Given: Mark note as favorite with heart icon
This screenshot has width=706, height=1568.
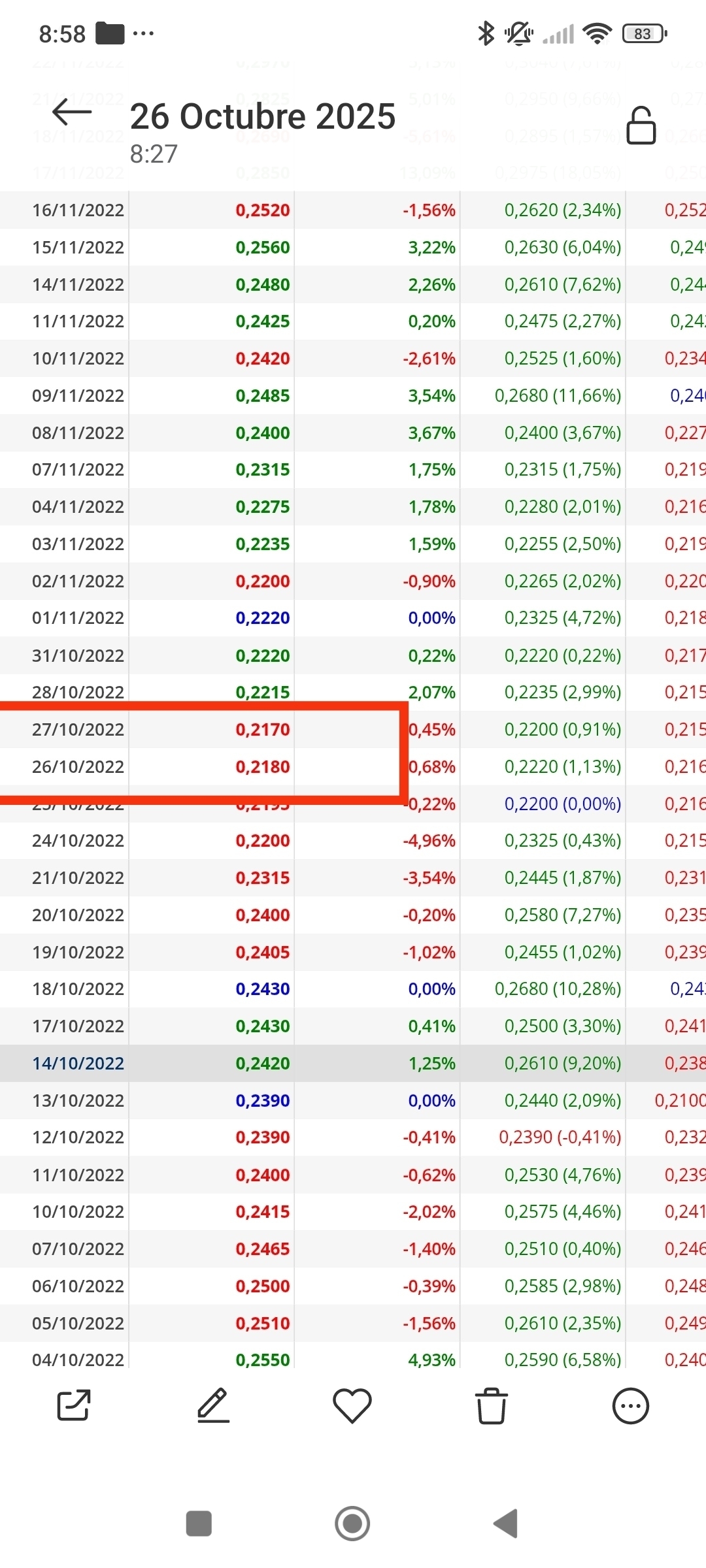Looking at the screenshot, I should coord(352,1405).
